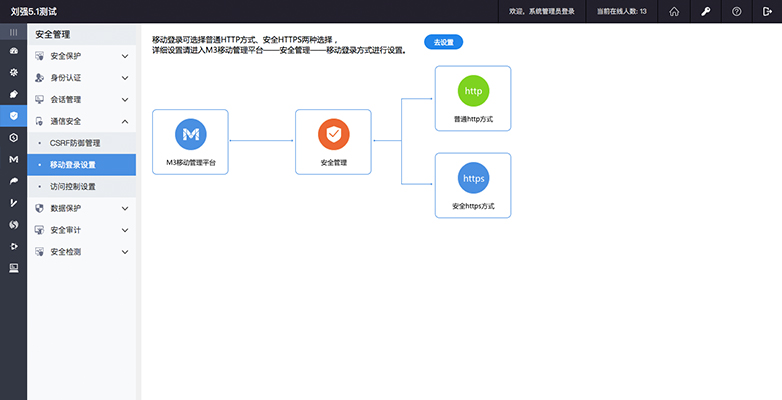Expand 安全检测 chevron

pos(125,252)
